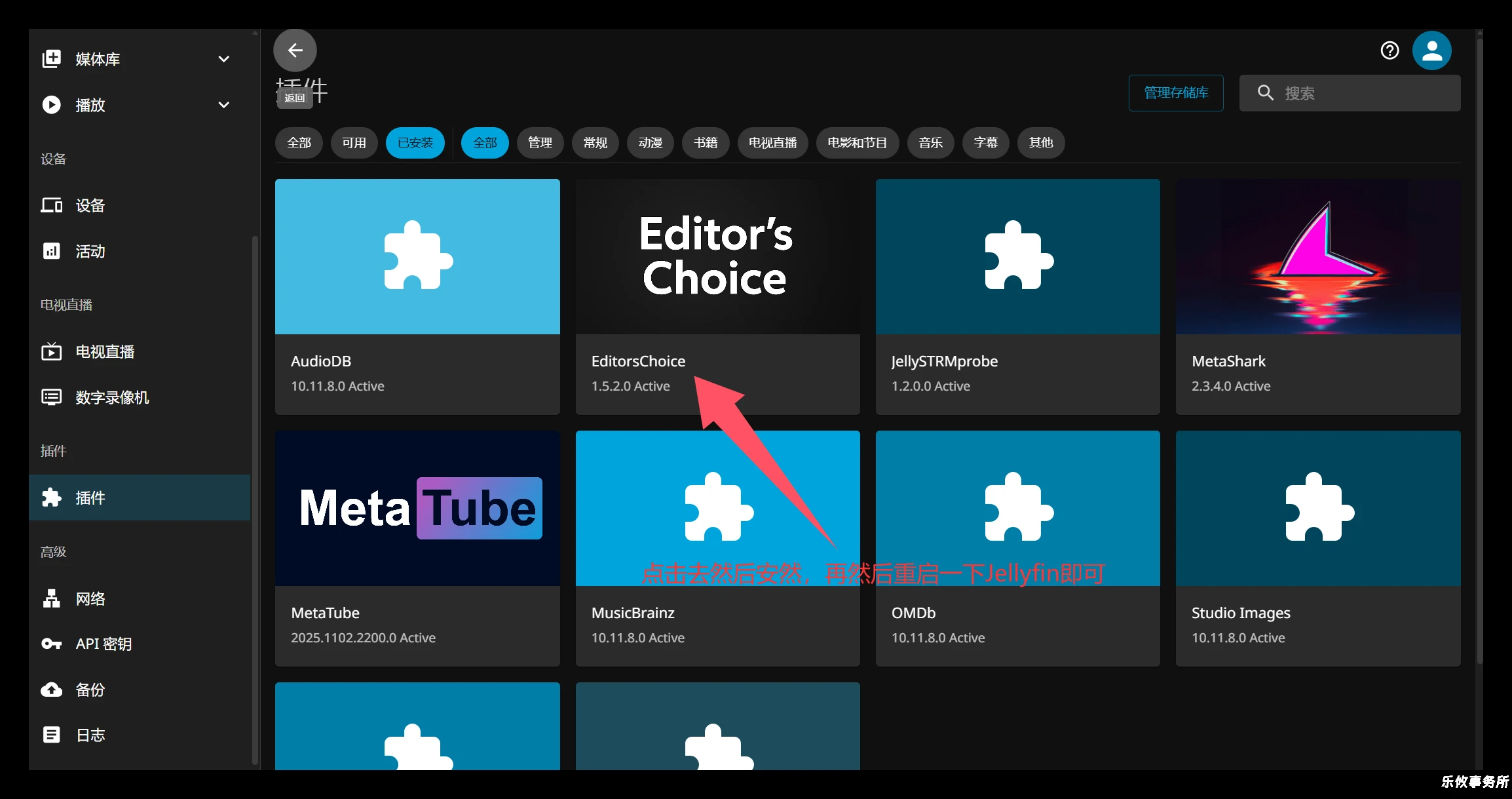Click the AudioDB plugin name
This screenshot has height=799, width=1512.
click(321, 361)
